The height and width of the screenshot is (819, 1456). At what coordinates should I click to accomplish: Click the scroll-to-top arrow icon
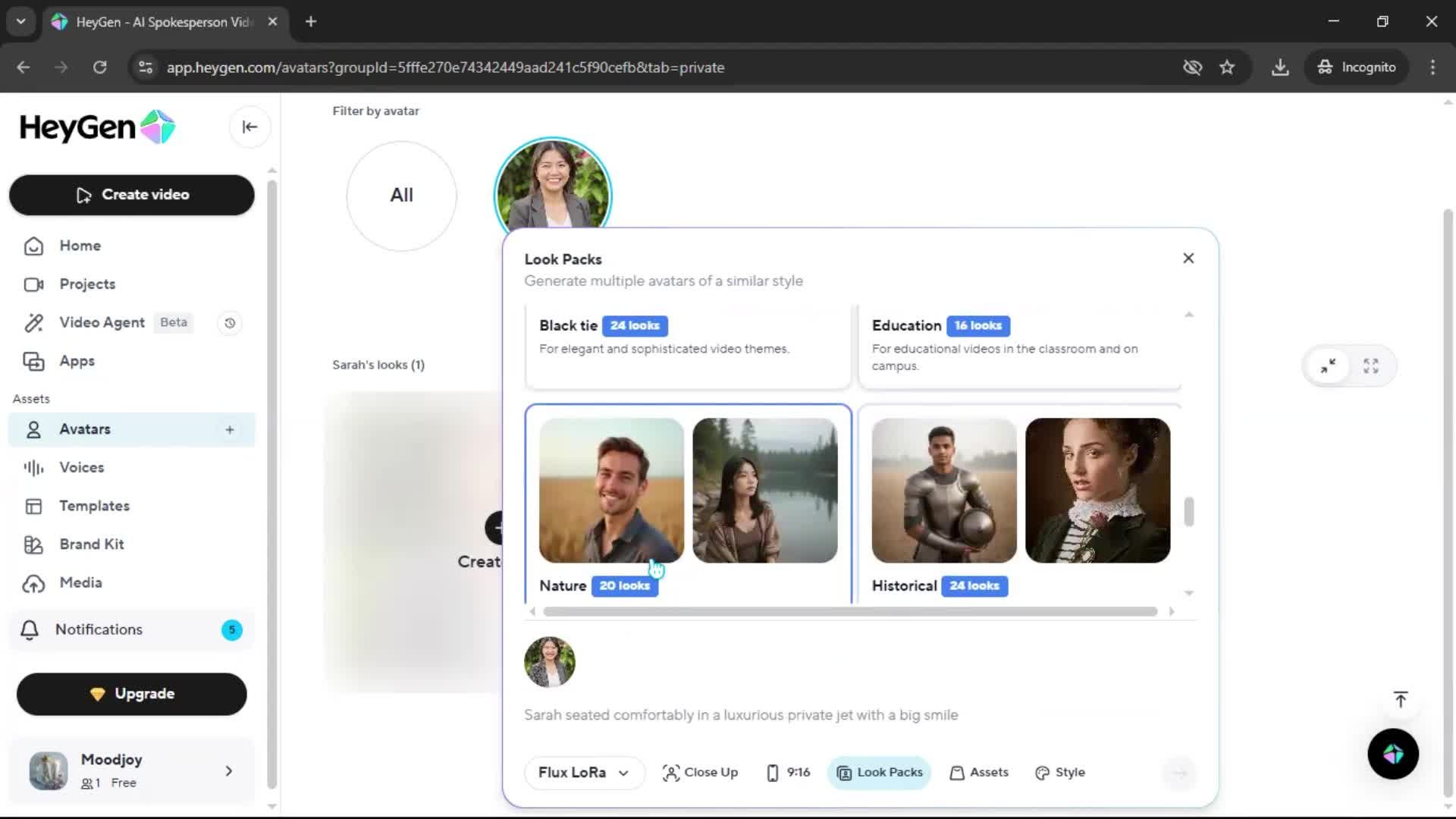[x=1400, y=699]
